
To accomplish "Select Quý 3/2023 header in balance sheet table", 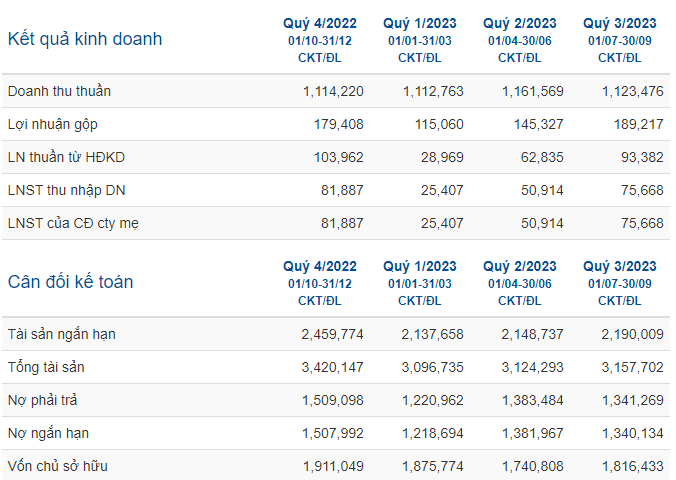I will (x=620, y=266).
